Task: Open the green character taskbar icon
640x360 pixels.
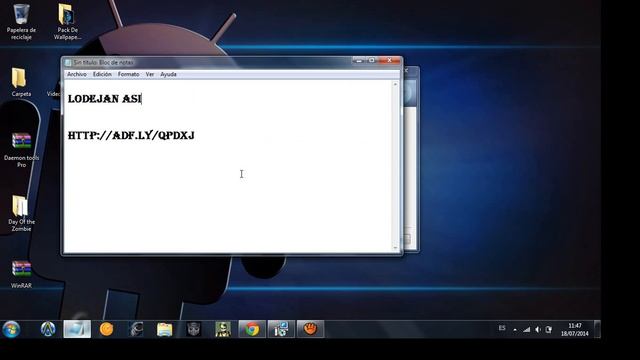Action: 223,329
